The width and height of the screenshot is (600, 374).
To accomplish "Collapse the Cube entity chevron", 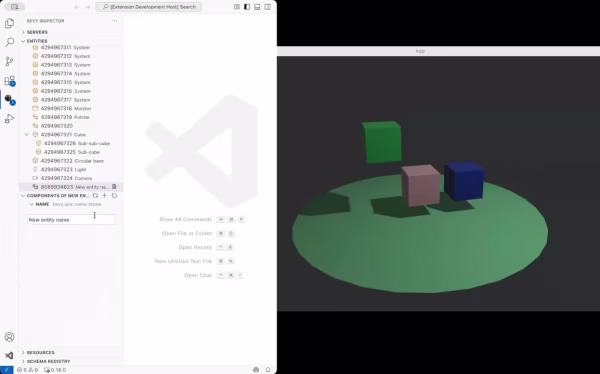I will coord(26,135).
